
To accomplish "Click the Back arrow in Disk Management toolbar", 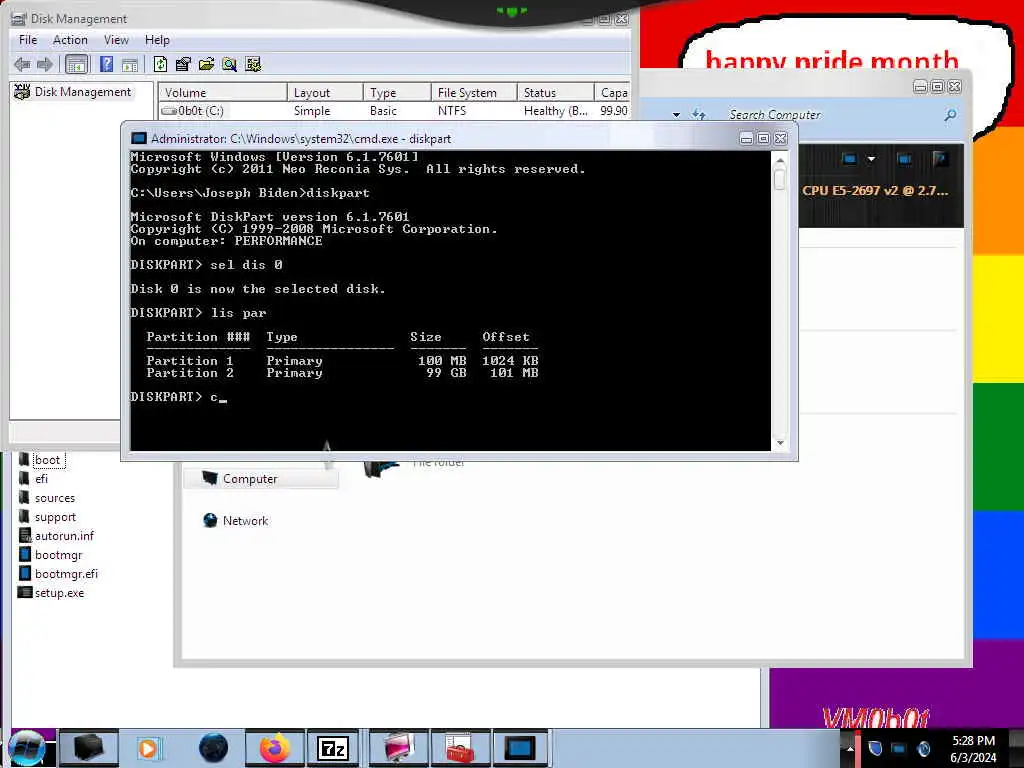I will click(x=22, y=64).
